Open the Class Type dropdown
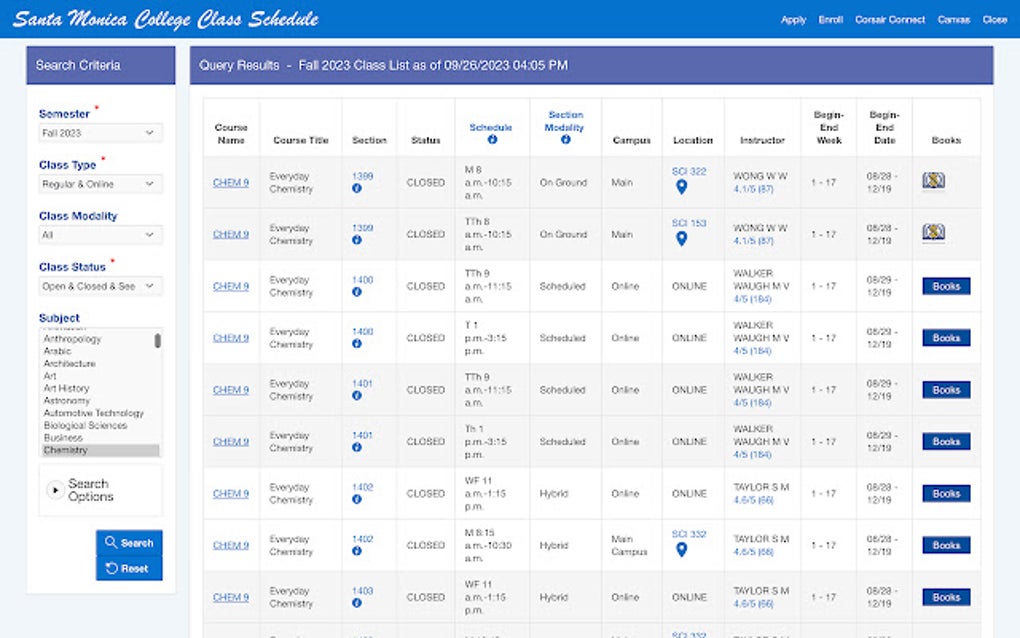Image resolution: width=1020 pixels, height=638 pixels. tap(100, 184)
